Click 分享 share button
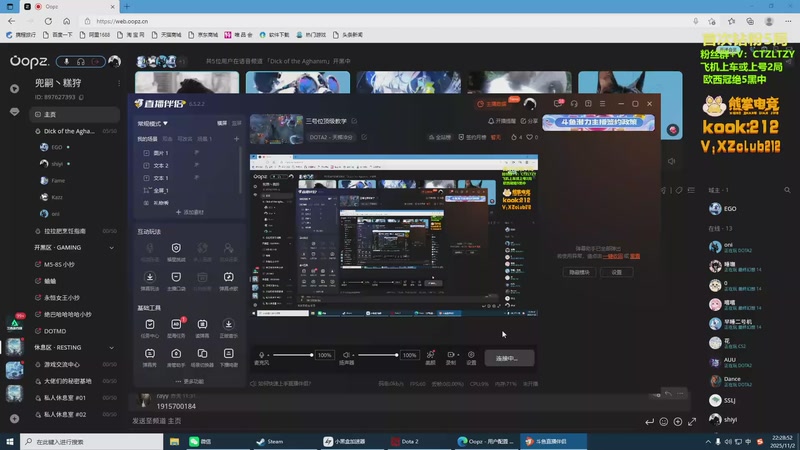 click(x=529, y=121)
